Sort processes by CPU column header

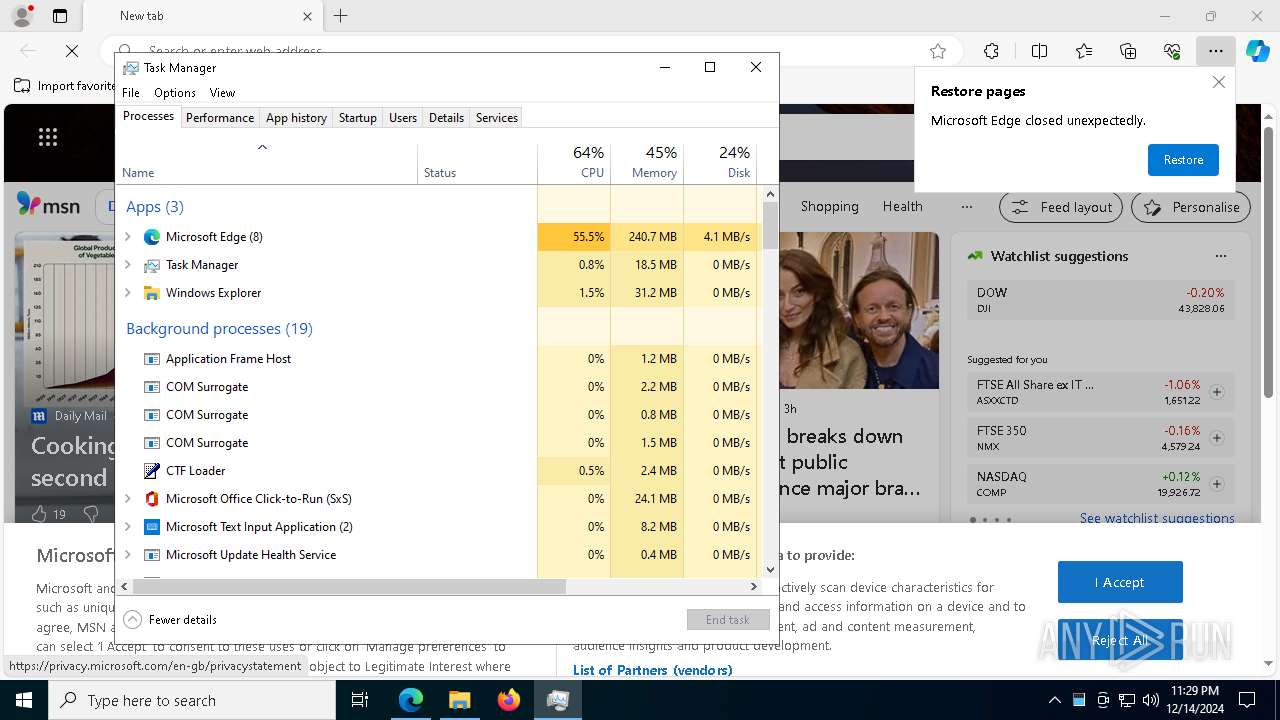click(x=574, y=163)
